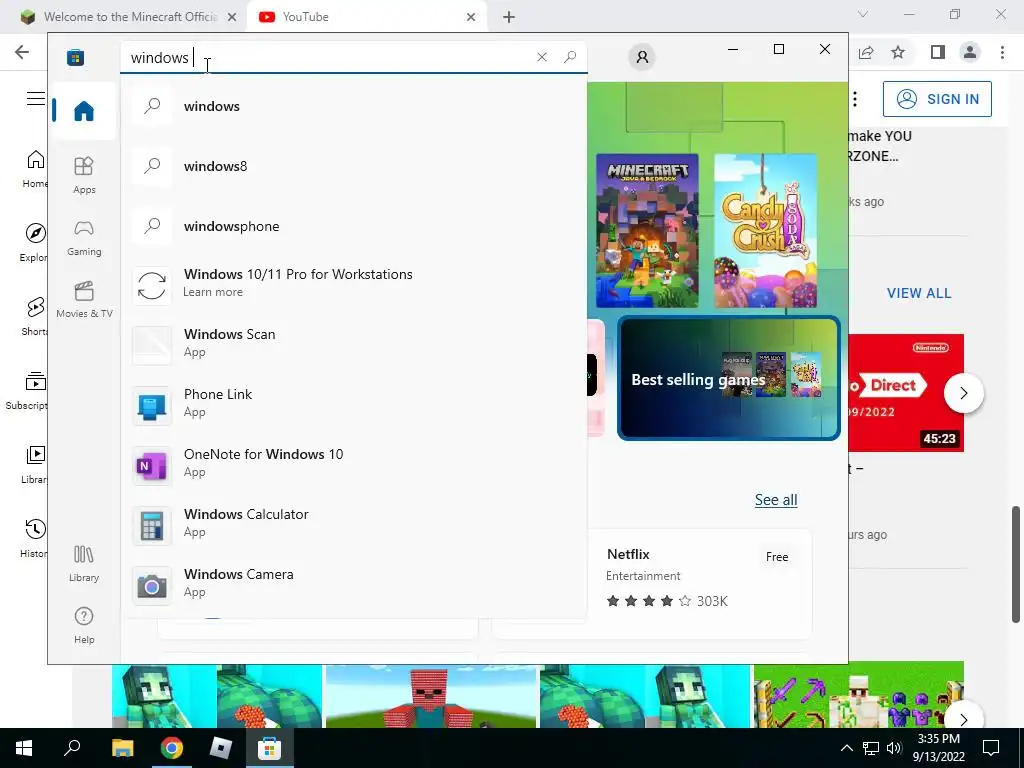Open YouTube Shorts in sidebar

pos(34,316)
